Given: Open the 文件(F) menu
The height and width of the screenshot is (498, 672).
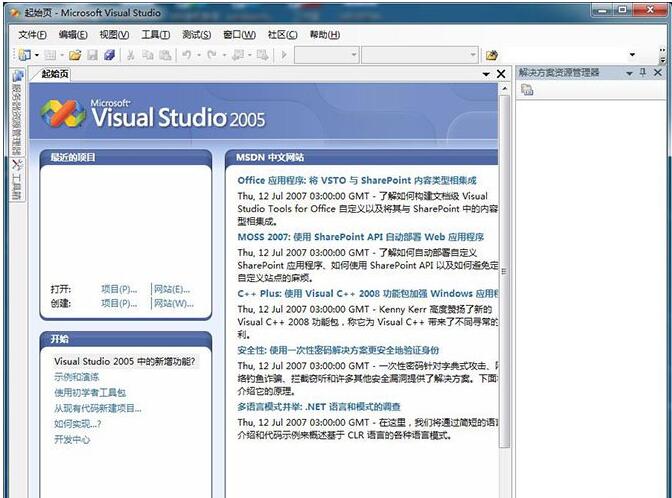Looking at the screenshot, I should (33, 35).
